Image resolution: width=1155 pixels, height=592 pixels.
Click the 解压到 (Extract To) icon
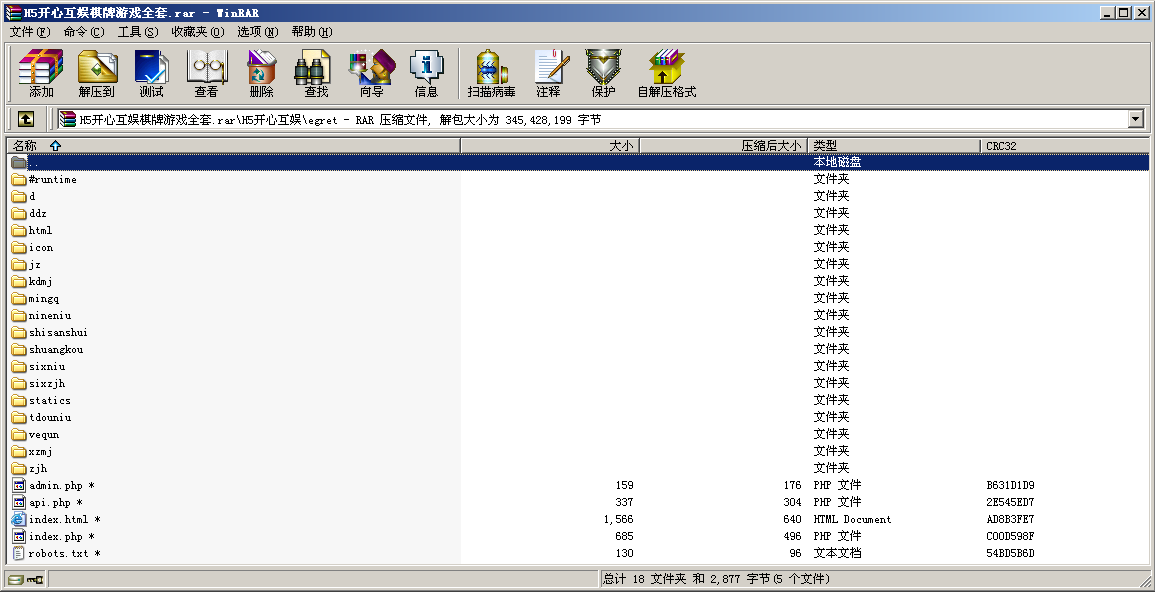pyautogui.click(x=97, y=74)
